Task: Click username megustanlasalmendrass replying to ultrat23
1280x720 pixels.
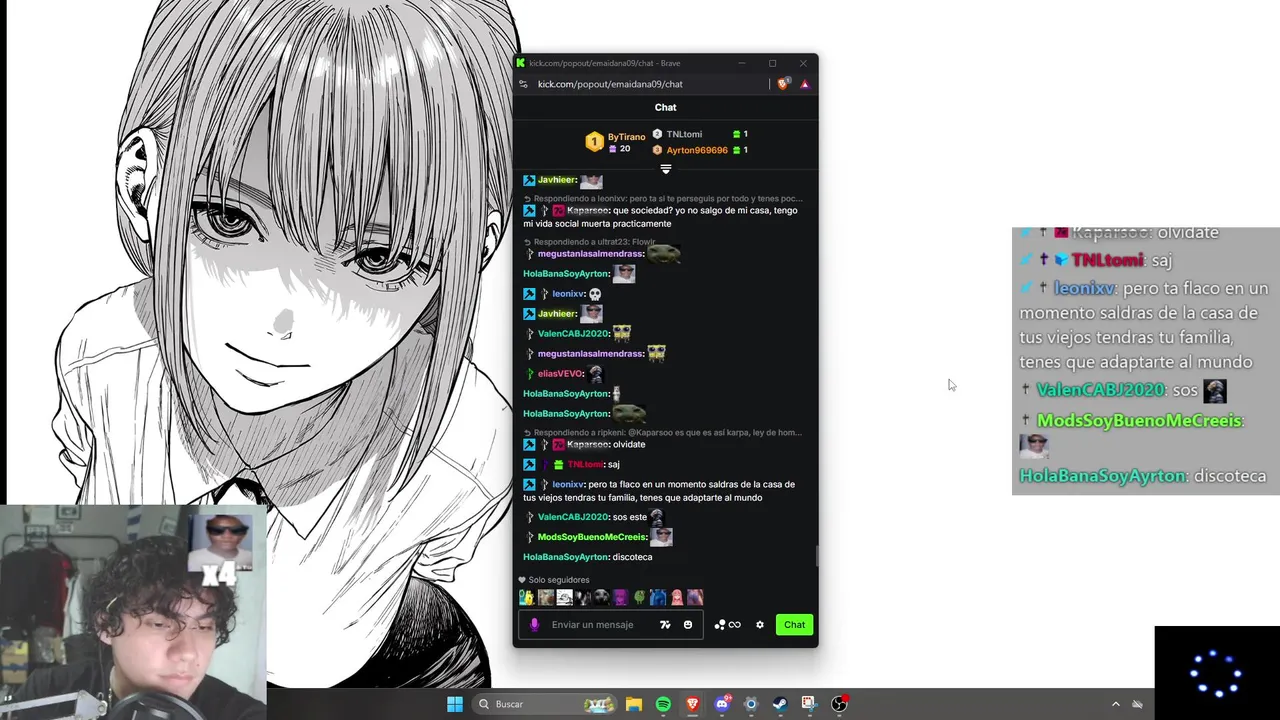Action: pos(590,254)
